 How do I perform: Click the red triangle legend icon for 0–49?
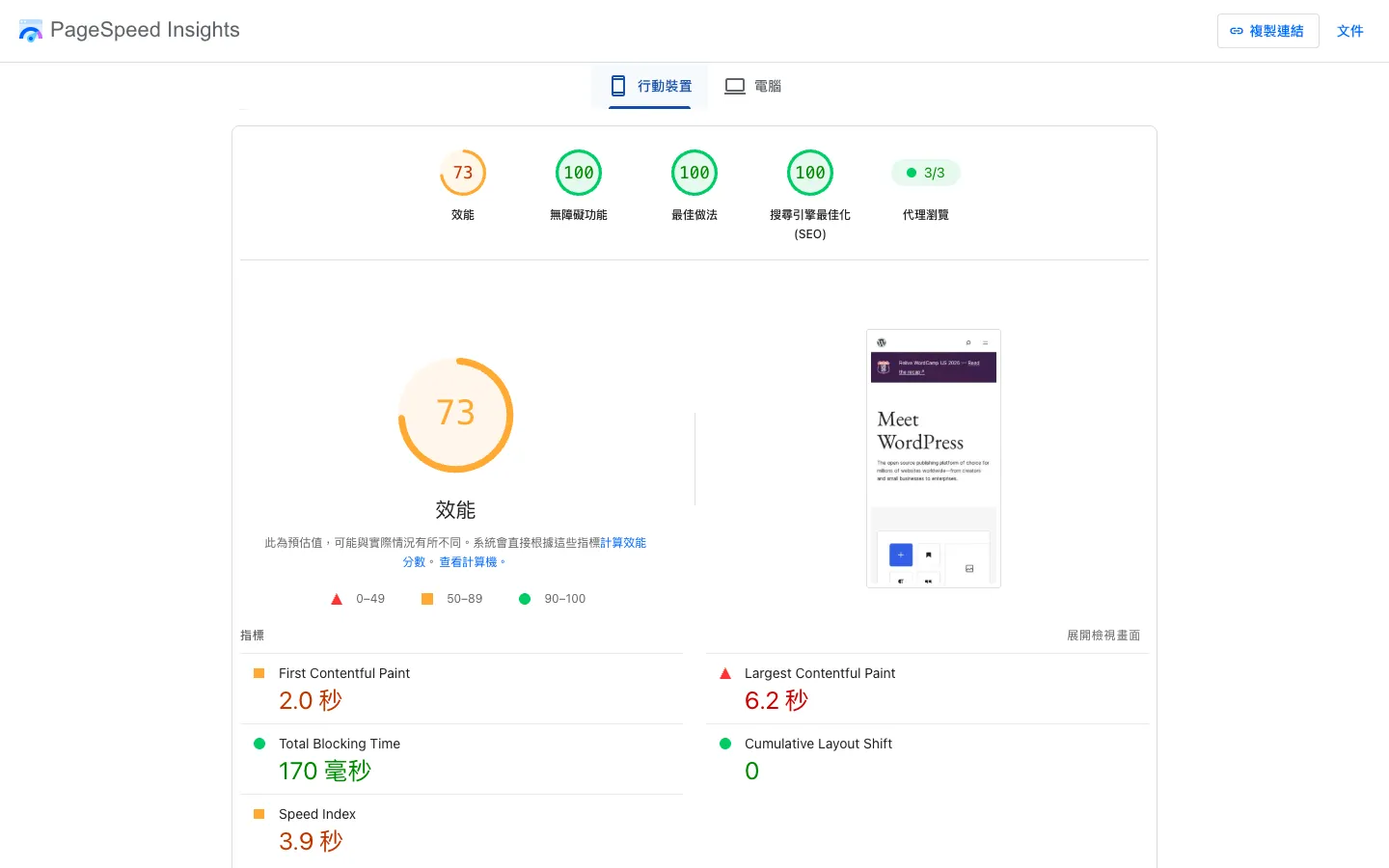pos(337,599)
